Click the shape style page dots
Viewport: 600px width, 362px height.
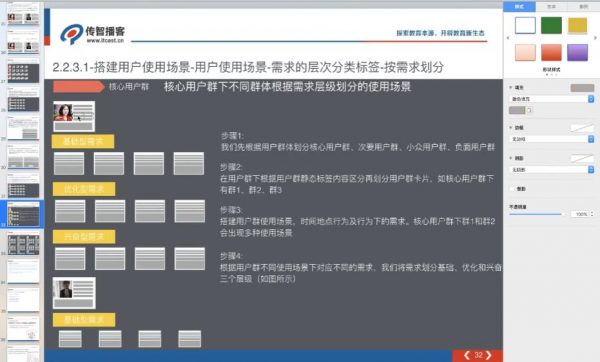(x=551, y=75)
